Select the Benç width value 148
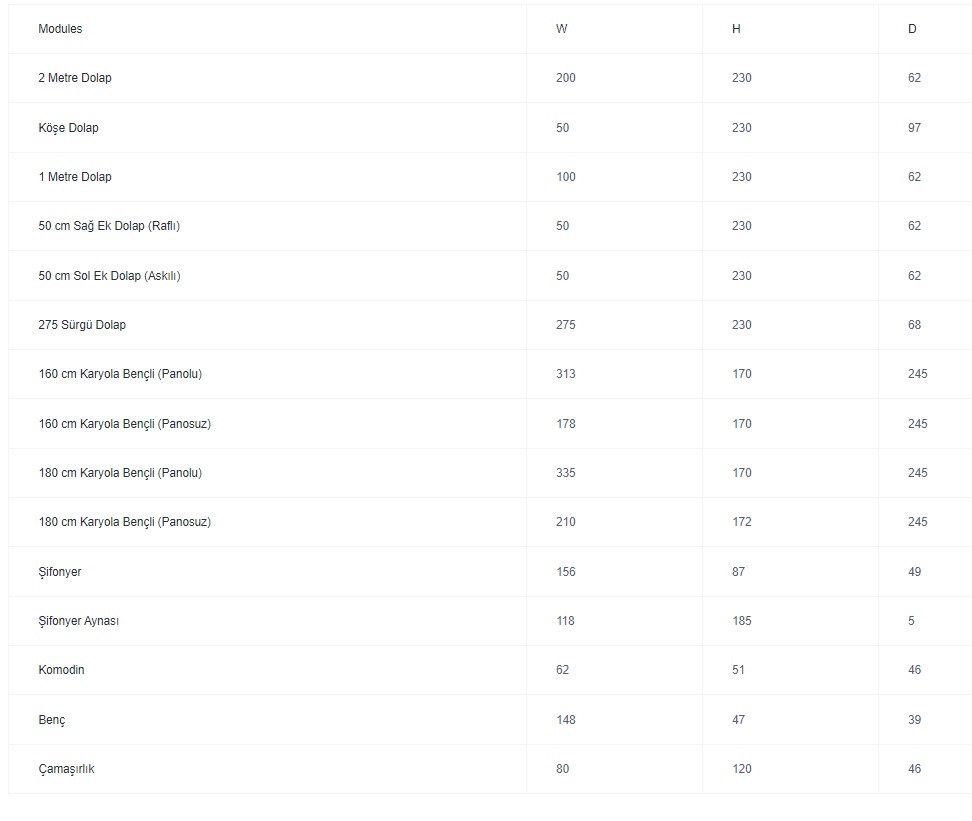This screenshot has height=821, width=972. [566, 720]
